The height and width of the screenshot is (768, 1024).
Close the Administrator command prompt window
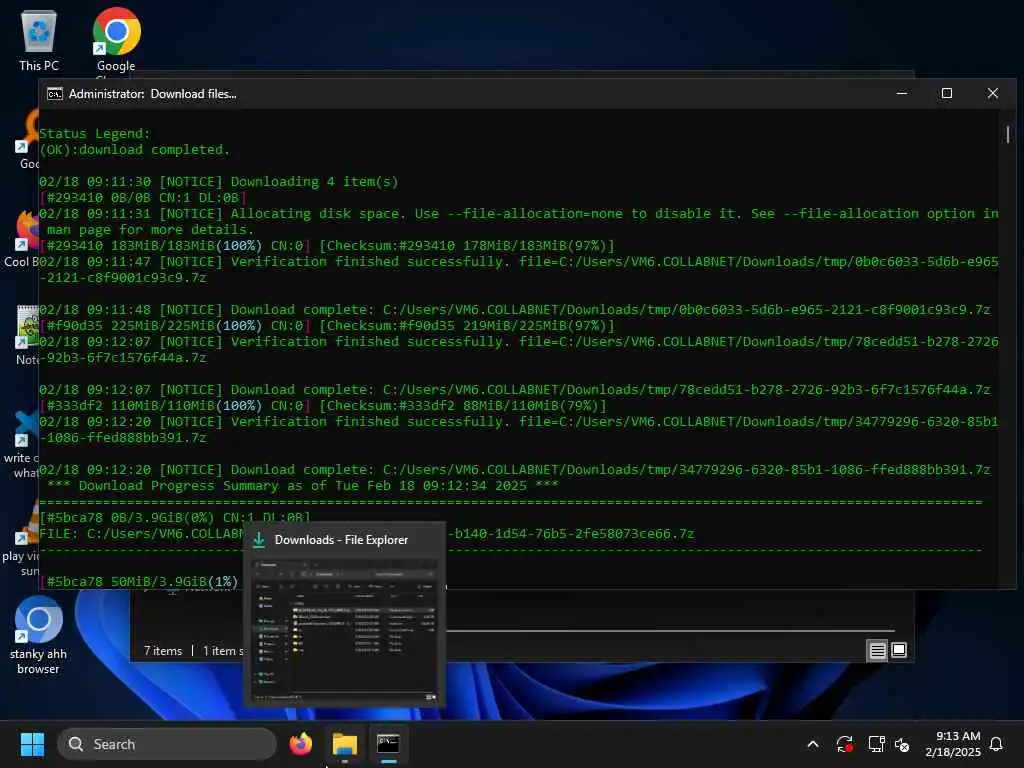pos(993,93)
